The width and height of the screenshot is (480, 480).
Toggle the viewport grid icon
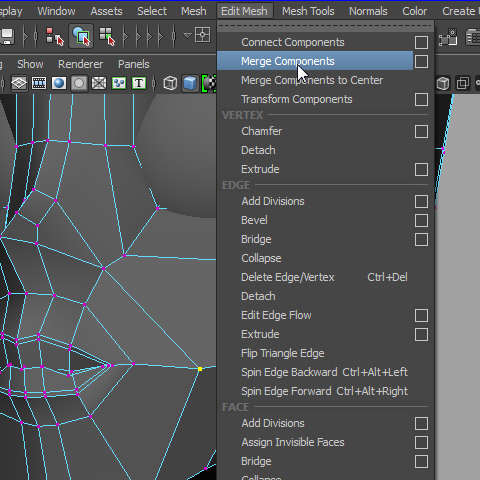[x=19, y=83]
